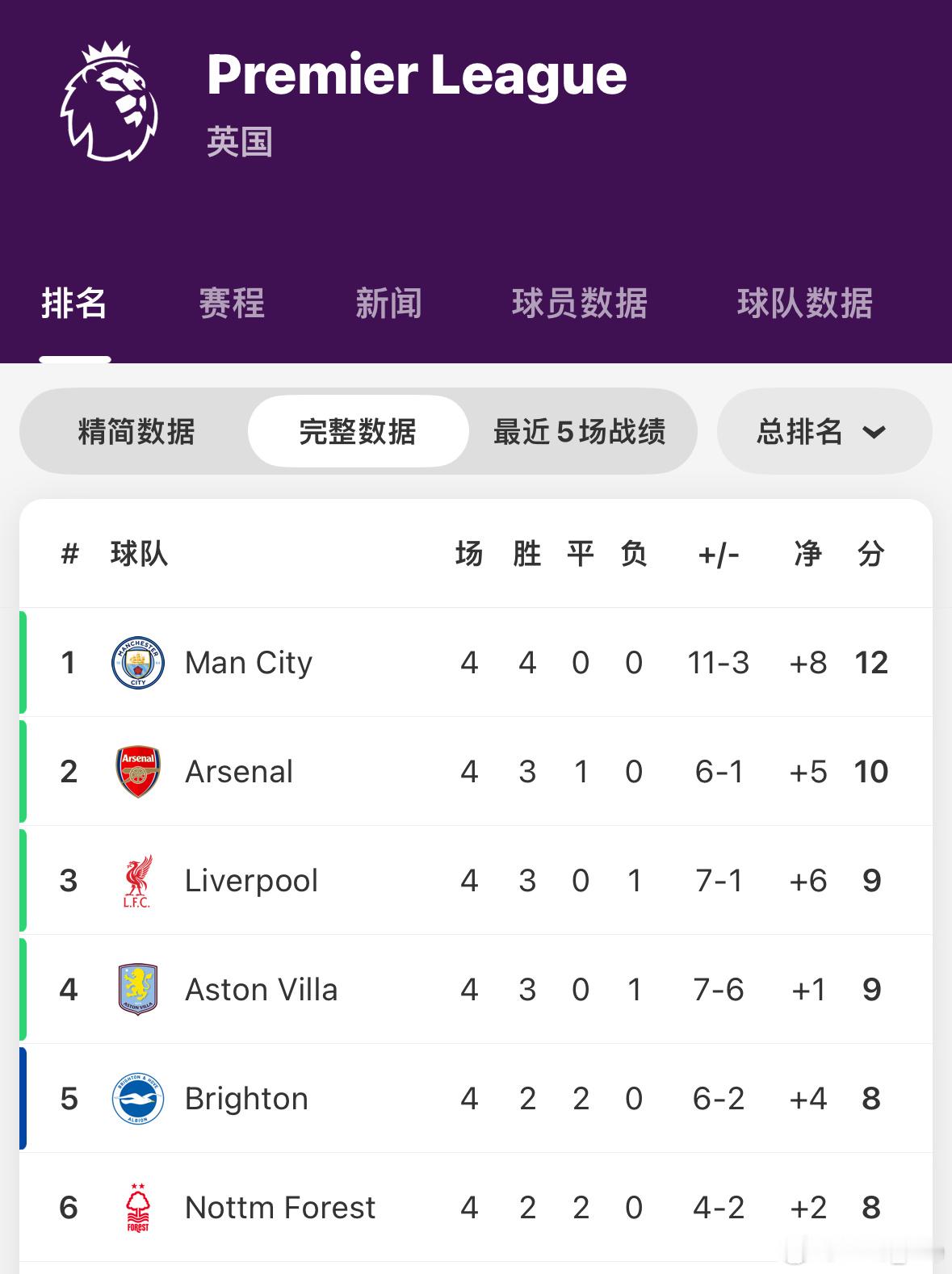Tap the Brighton club crest
Viewport: 952px width, 1274px height.
pyautogui.click(x=138, y=1099)
